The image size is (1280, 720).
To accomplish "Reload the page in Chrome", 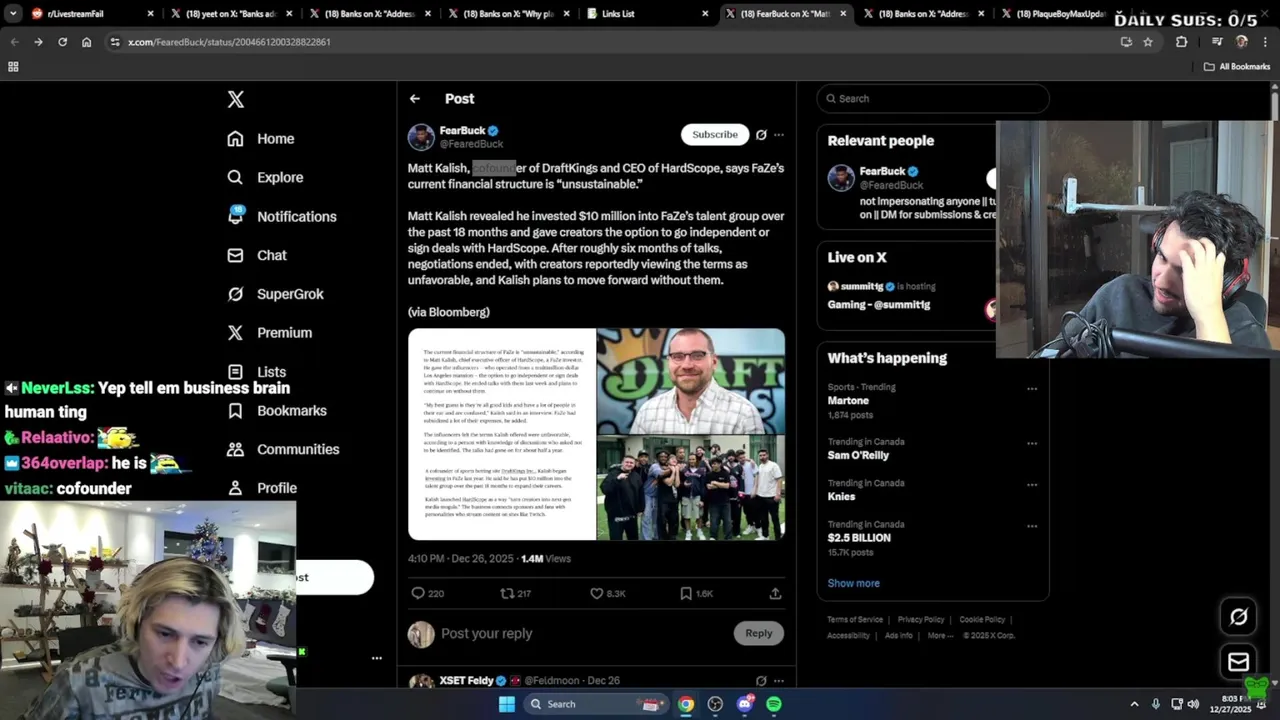I will click(x=62, y=42).
